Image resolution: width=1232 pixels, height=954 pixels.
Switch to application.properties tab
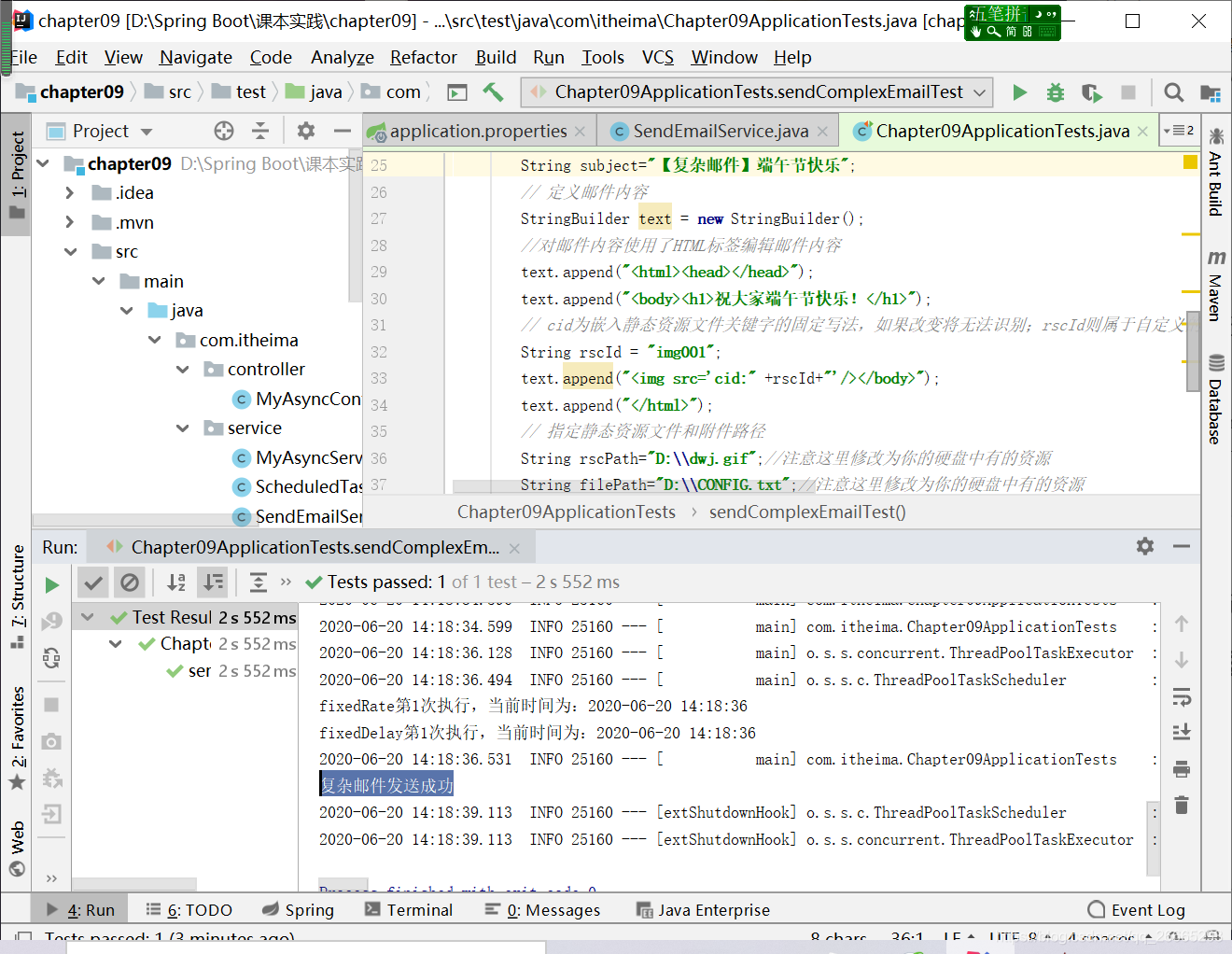click(x=477, y=132)
